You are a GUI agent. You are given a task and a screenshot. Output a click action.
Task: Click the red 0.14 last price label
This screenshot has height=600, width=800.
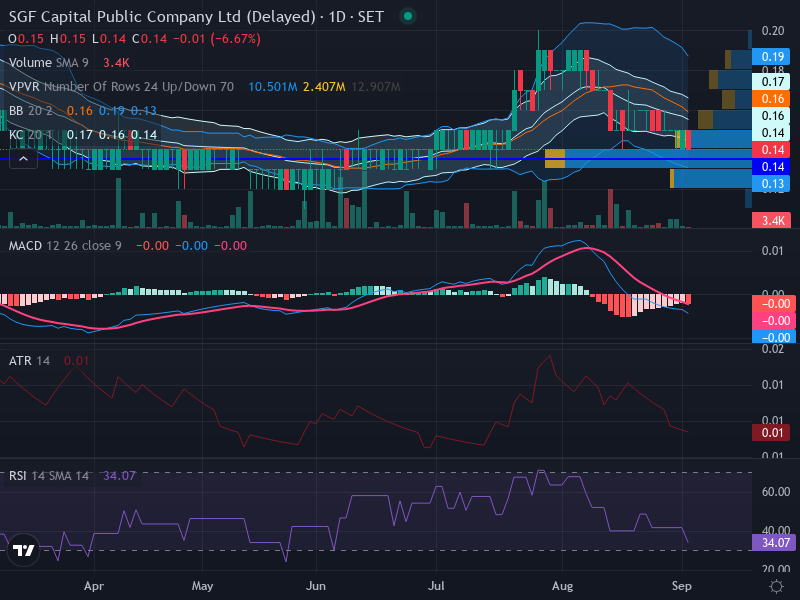771,149
